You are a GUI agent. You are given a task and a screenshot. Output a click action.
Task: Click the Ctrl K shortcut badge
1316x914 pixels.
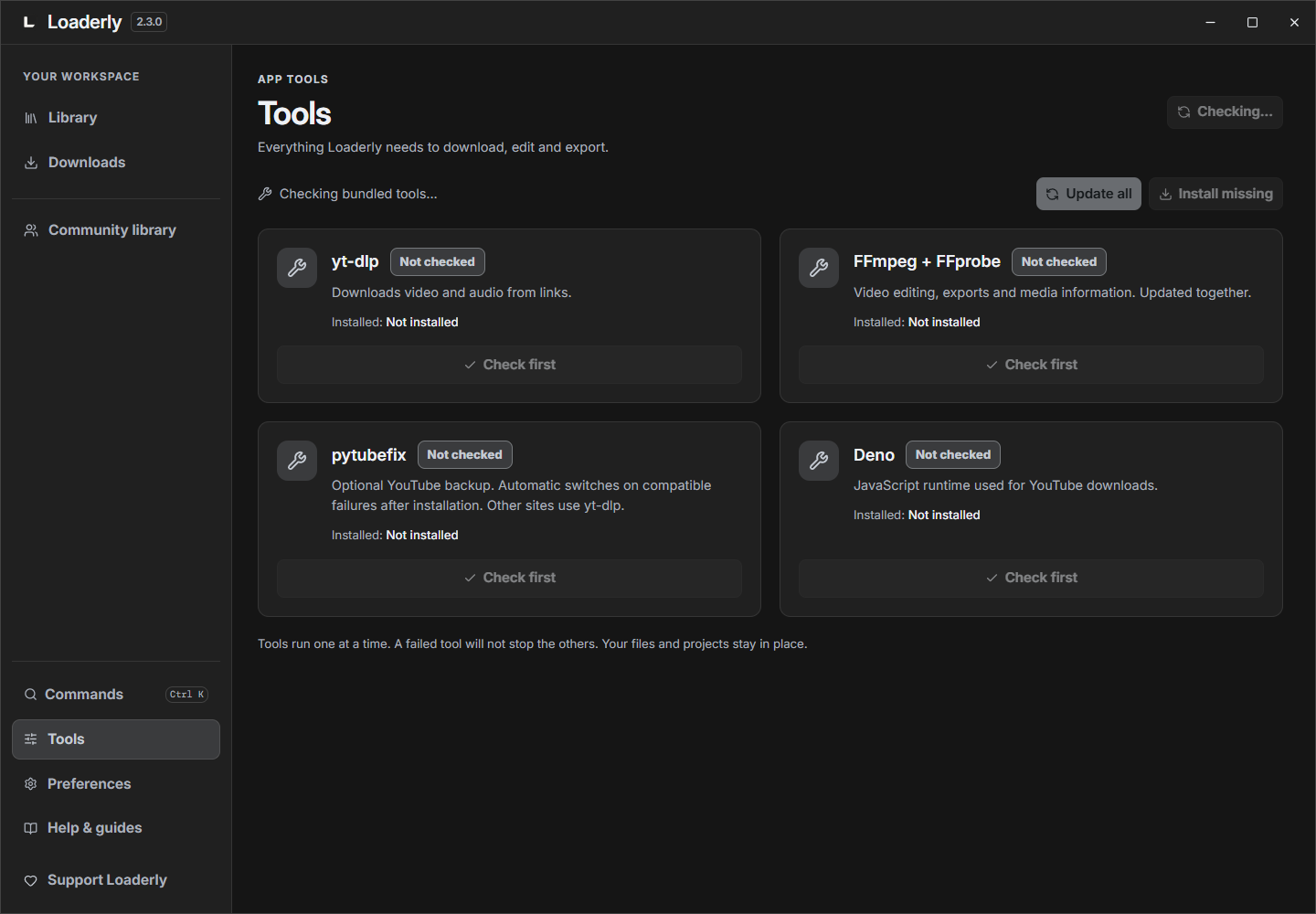[187, 695]
